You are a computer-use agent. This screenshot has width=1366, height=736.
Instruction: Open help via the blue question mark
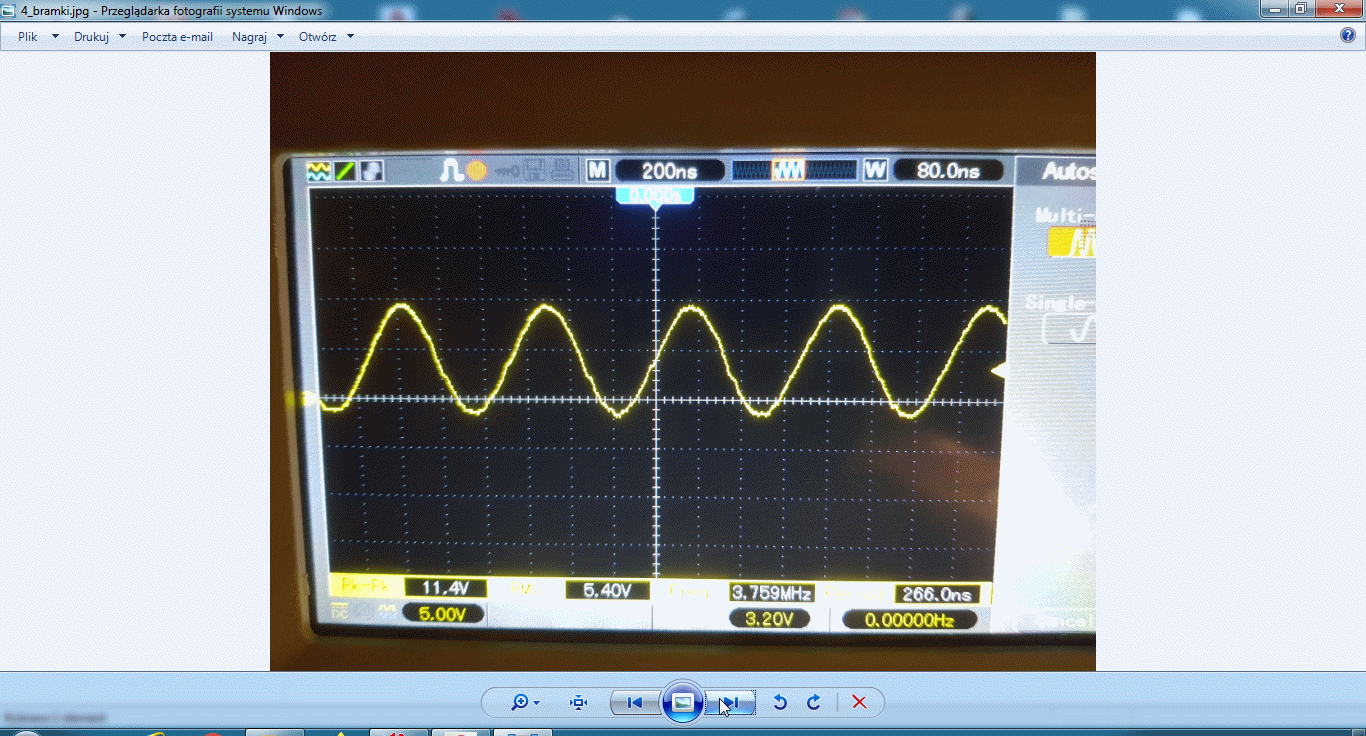coord(1347,36)
